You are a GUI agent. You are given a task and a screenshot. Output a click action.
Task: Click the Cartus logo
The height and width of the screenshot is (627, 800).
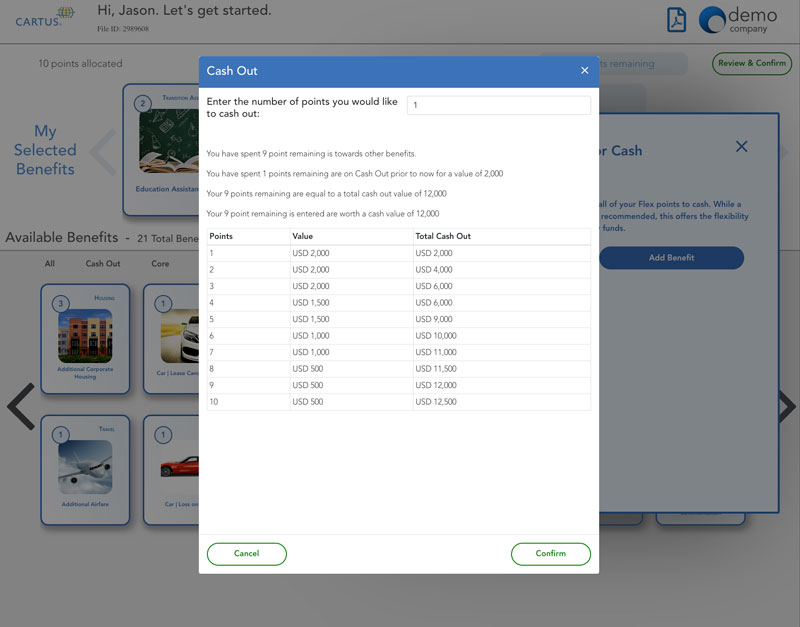(44, 17)
